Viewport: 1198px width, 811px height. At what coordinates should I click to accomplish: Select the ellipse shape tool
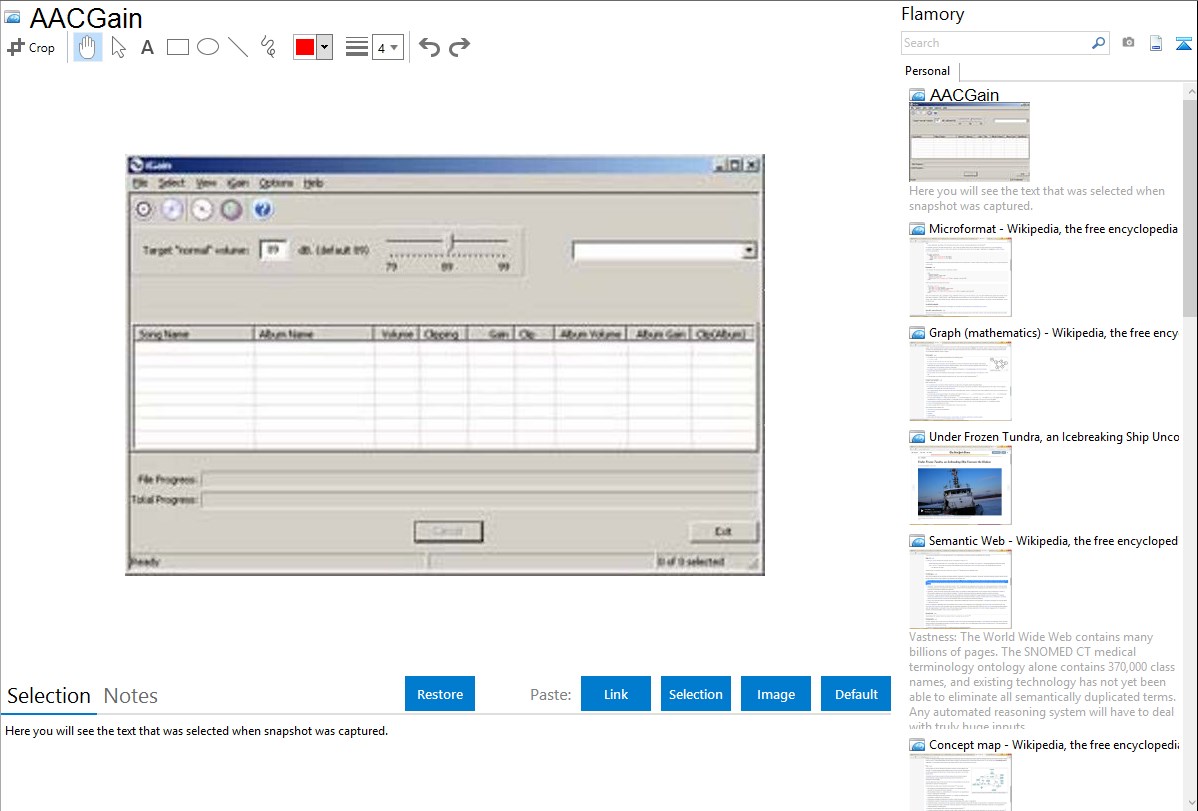[x=208, y=47]
